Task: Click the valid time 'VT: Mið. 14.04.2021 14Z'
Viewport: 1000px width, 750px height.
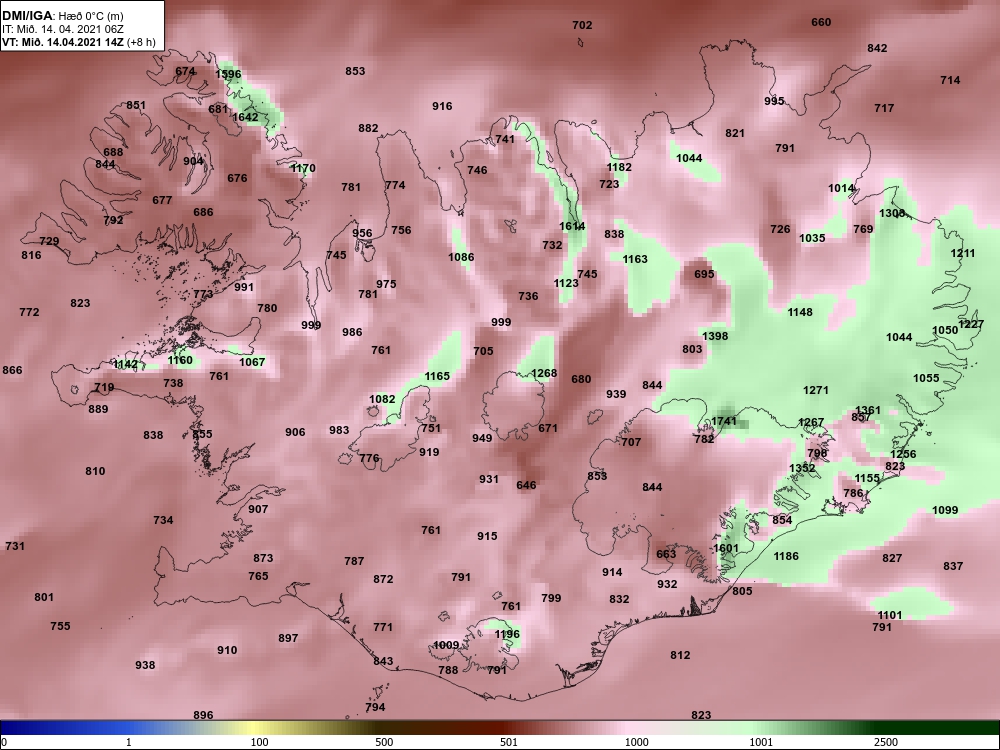Action: pos(63,42)
